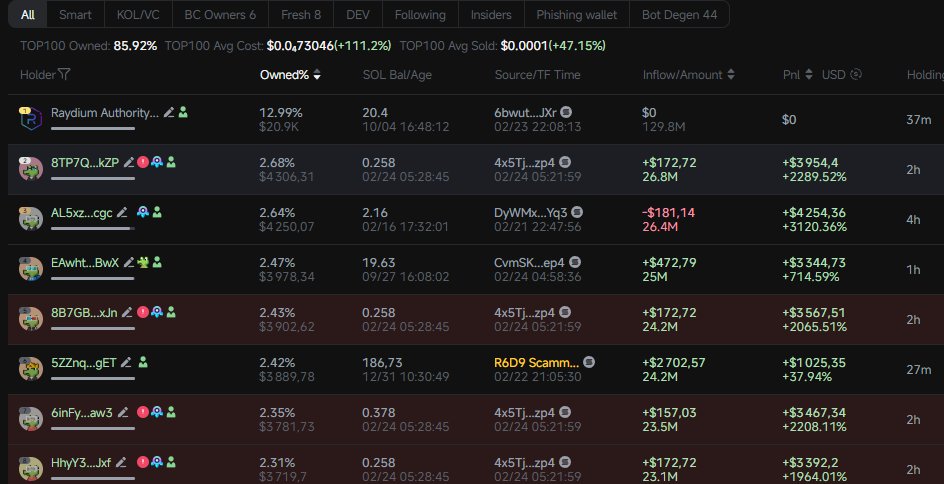Screen dimensions: 944x484
Task: Click rocket badge next to AL5xz...cgc
Action: click(143, 212)
